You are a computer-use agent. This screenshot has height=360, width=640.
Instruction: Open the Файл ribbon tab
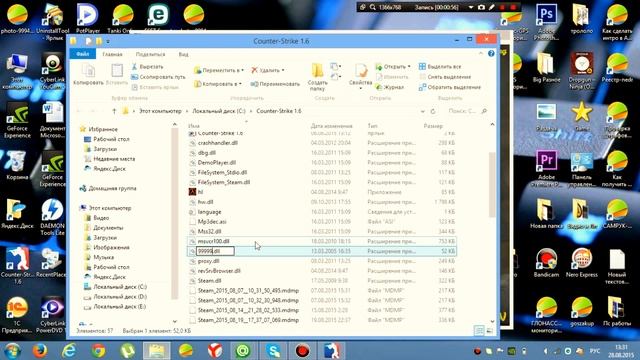coord(82,54)
